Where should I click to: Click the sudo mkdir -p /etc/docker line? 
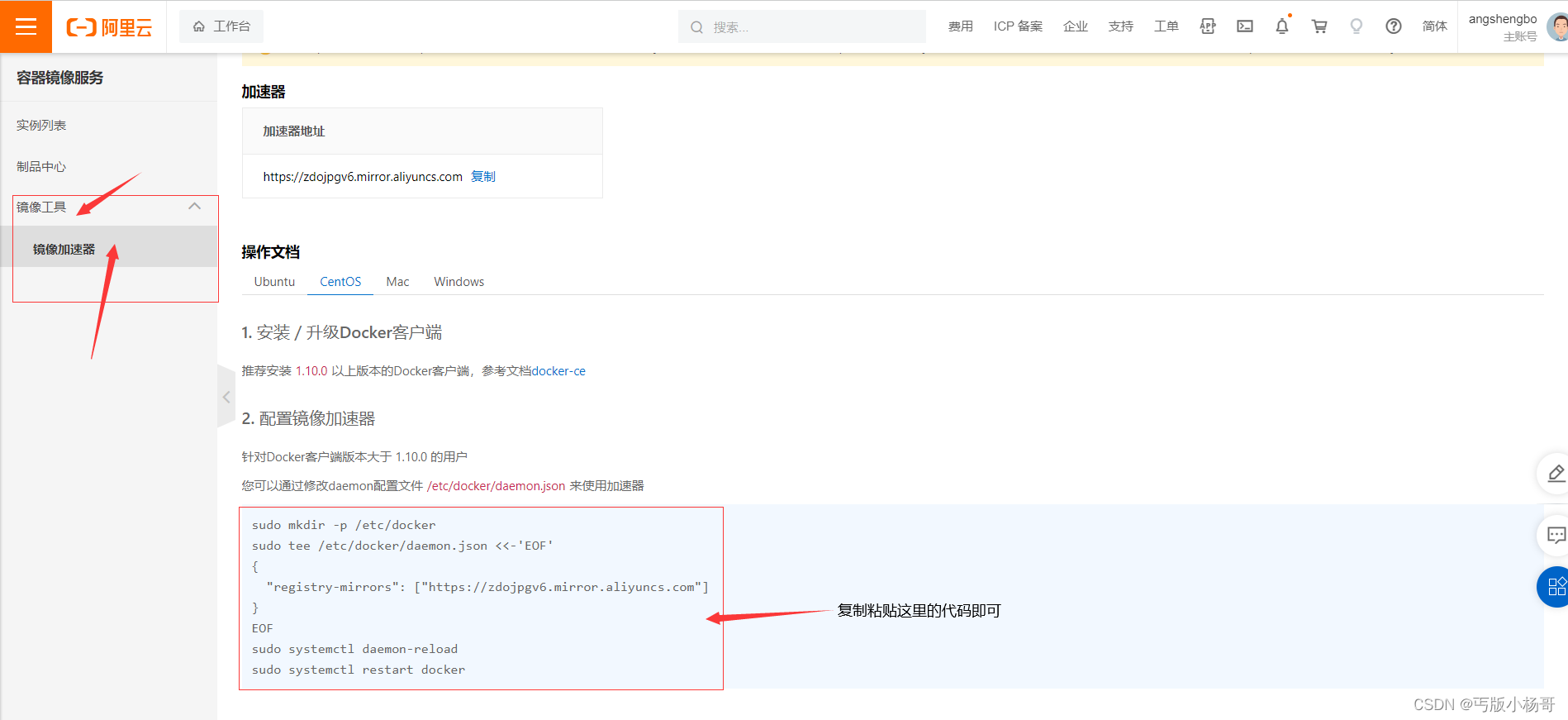pos(344,525)
